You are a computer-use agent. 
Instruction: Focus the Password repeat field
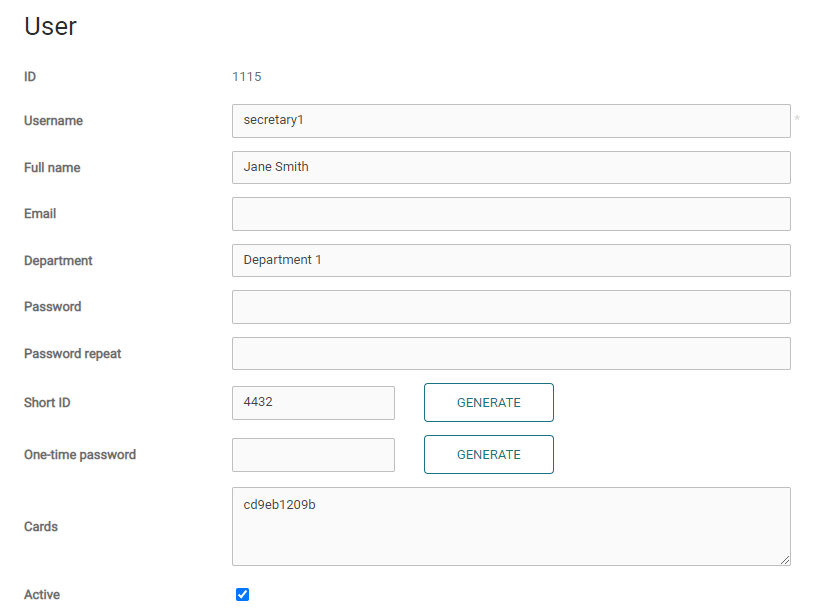point(510,353)
